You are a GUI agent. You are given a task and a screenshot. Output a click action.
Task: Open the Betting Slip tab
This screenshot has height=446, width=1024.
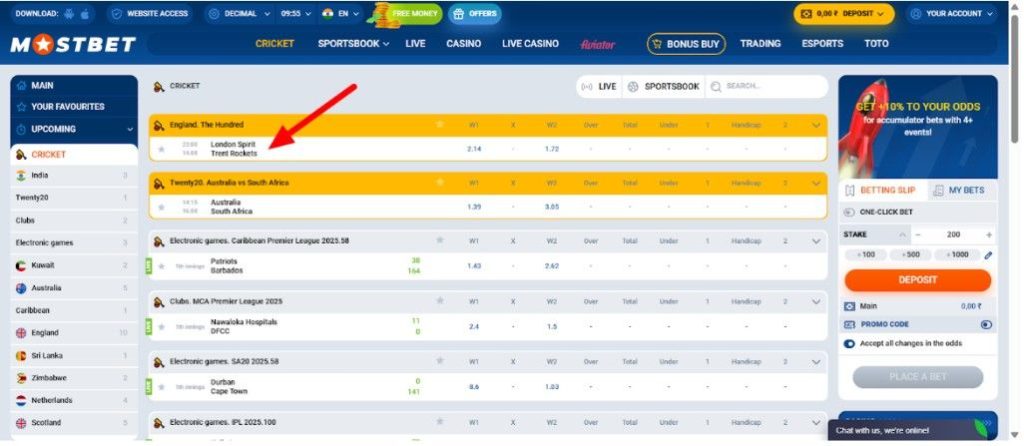(x=882, y=190)
